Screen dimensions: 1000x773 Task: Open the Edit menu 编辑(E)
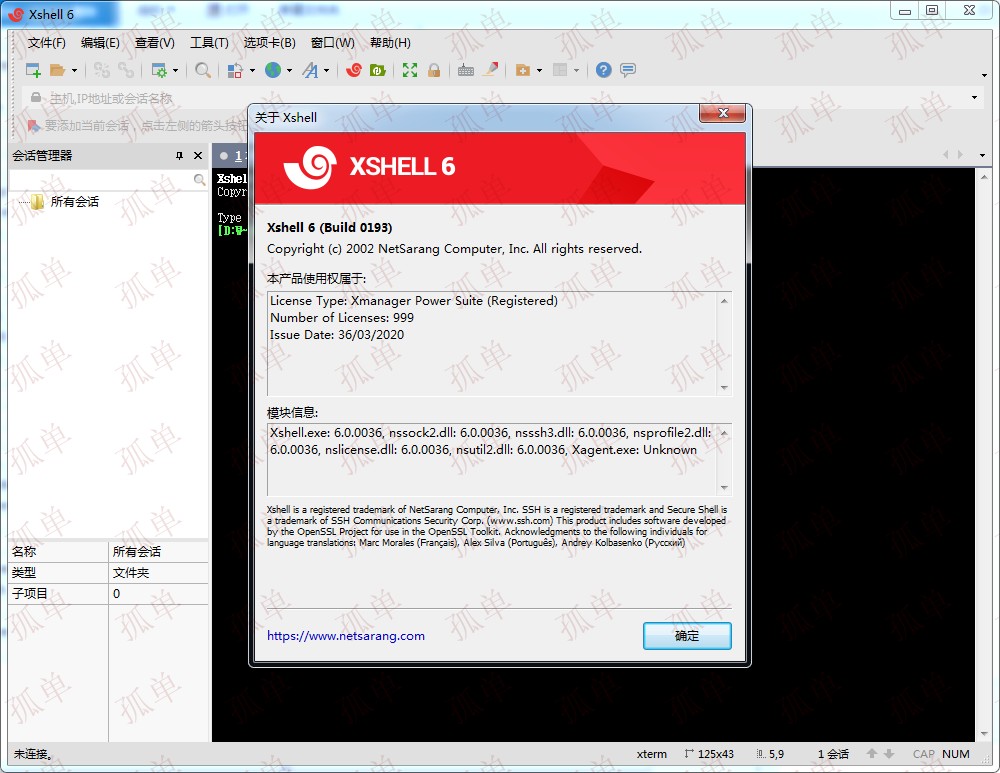pos(100,43)
